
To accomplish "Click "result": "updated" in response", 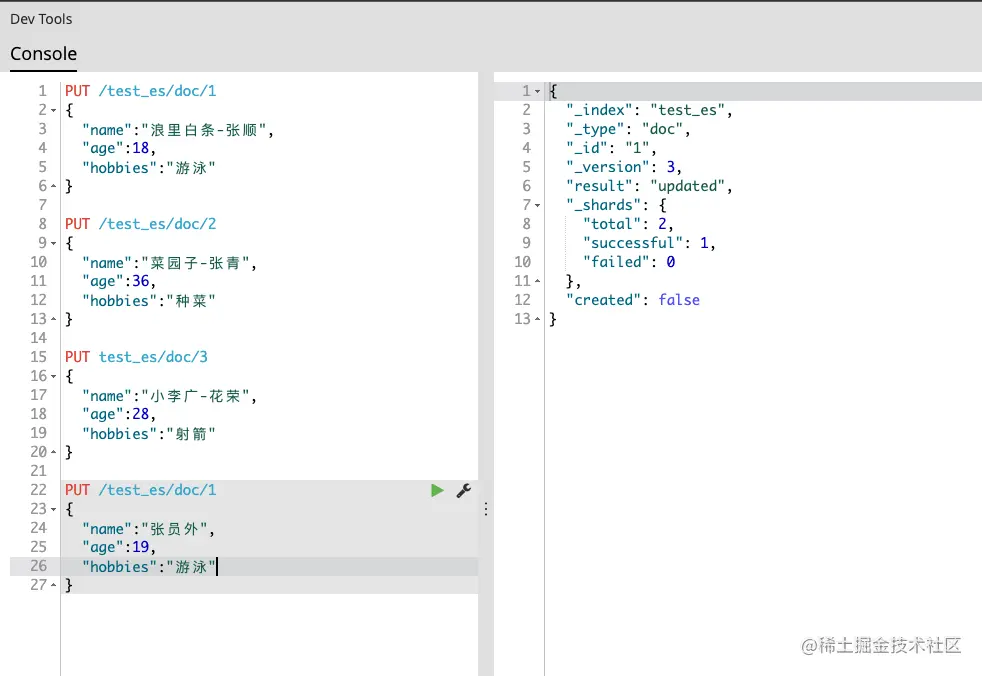I will [649, 186].
